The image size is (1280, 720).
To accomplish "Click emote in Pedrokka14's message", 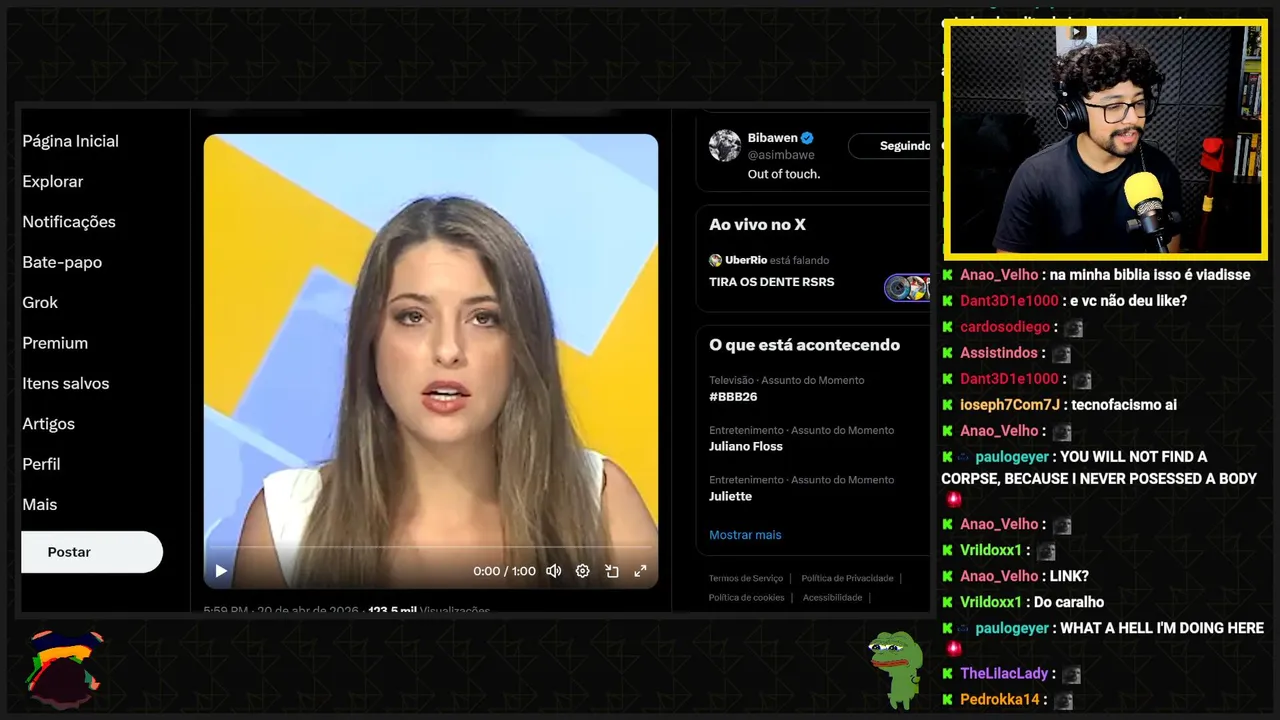I will [1063, 701].
